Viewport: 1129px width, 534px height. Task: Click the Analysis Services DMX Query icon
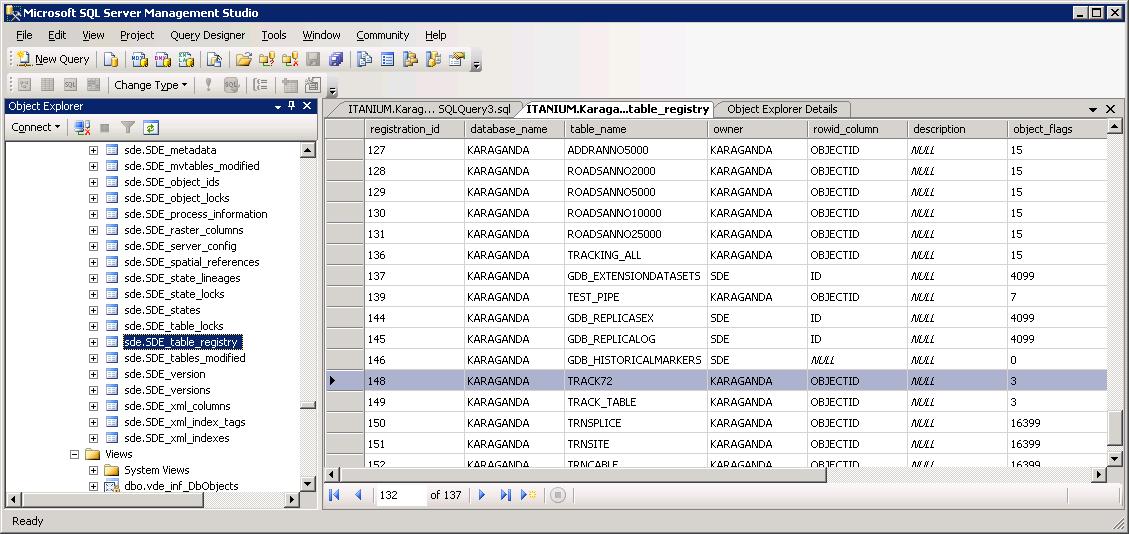[163, 60]
